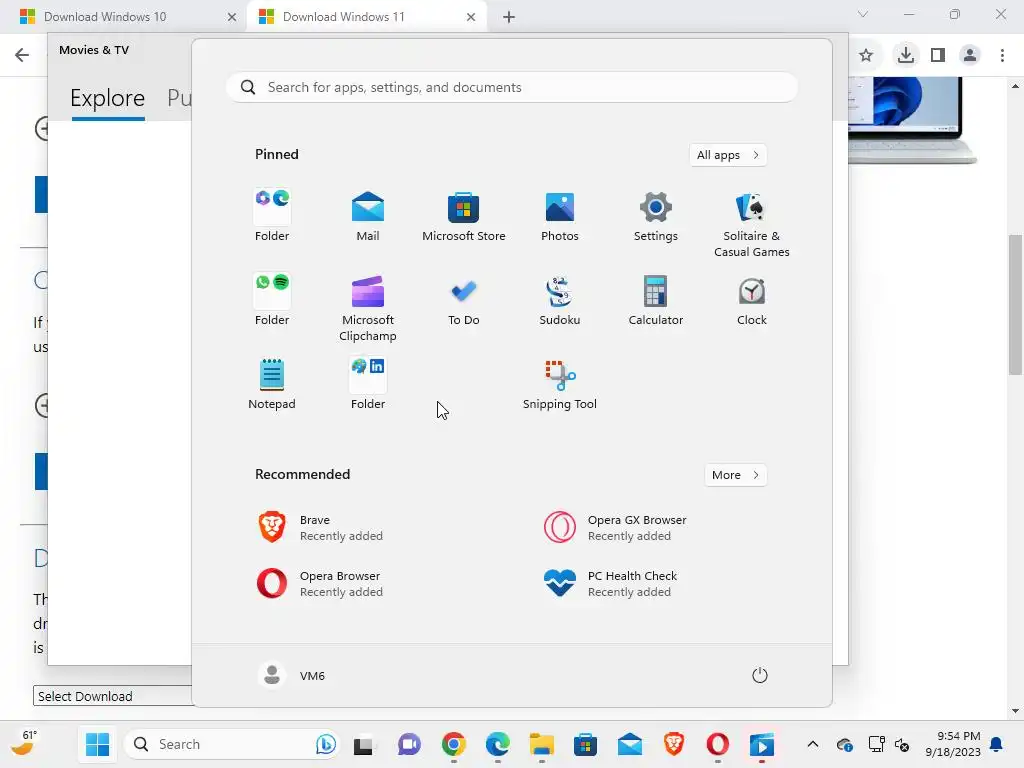Expand All apps list
The width and height of the screenshot is (1024, 768).
[x=728, y=155]
